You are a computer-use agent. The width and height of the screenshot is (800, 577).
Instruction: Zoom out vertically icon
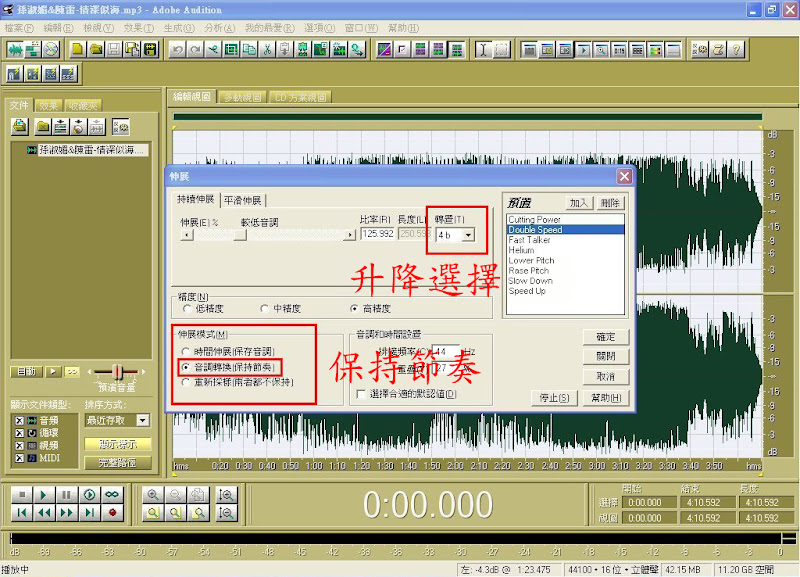[226, 513]
